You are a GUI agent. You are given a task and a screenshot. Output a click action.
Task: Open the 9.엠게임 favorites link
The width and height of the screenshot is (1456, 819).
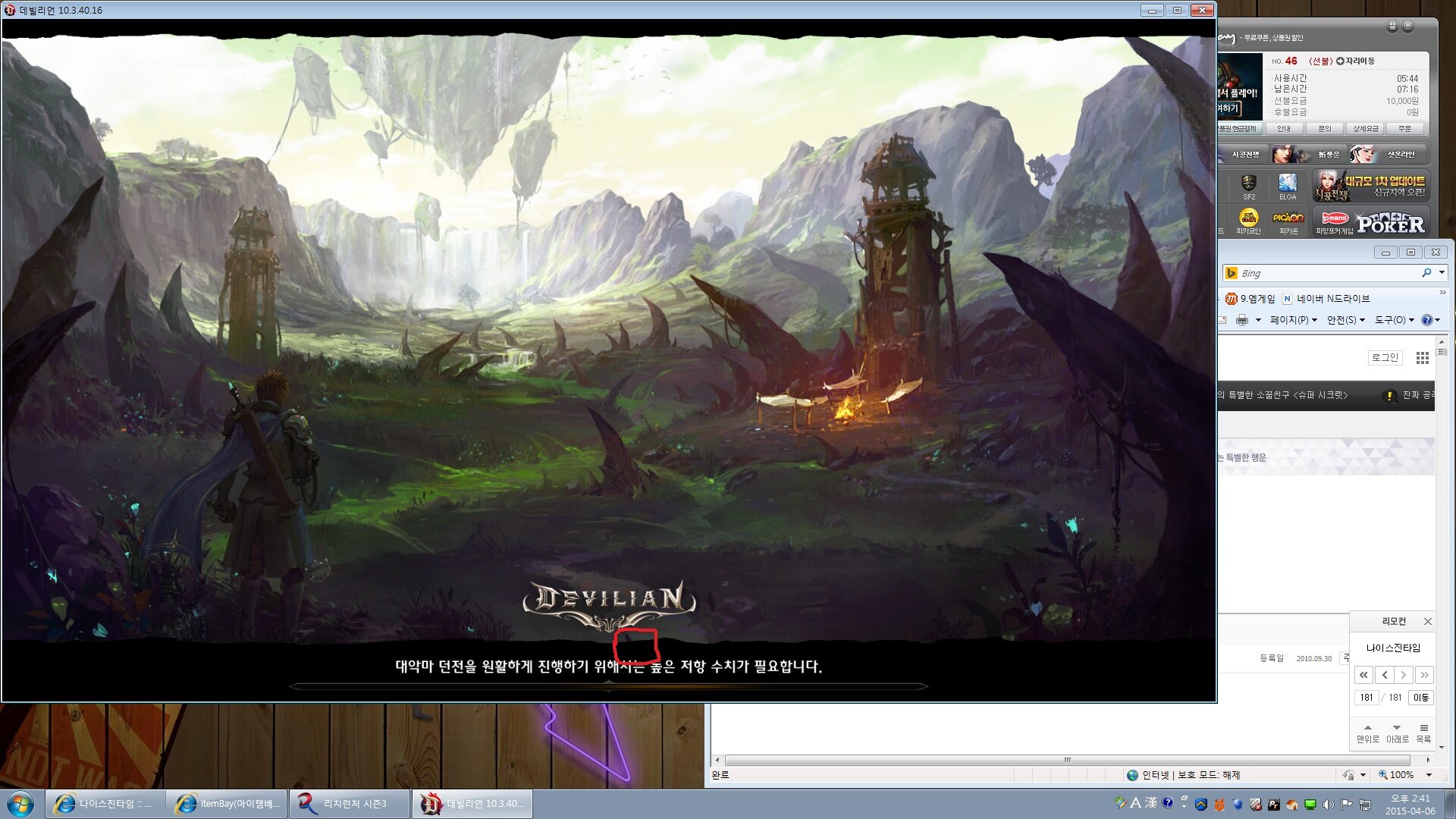click(x=1250, y=299)
